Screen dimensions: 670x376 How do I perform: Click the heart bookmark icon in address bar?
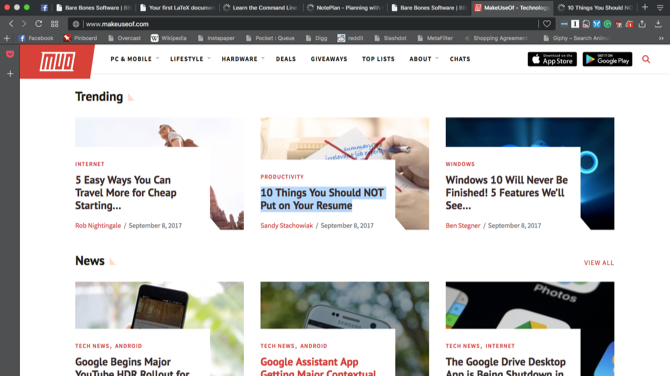point(547,24)
